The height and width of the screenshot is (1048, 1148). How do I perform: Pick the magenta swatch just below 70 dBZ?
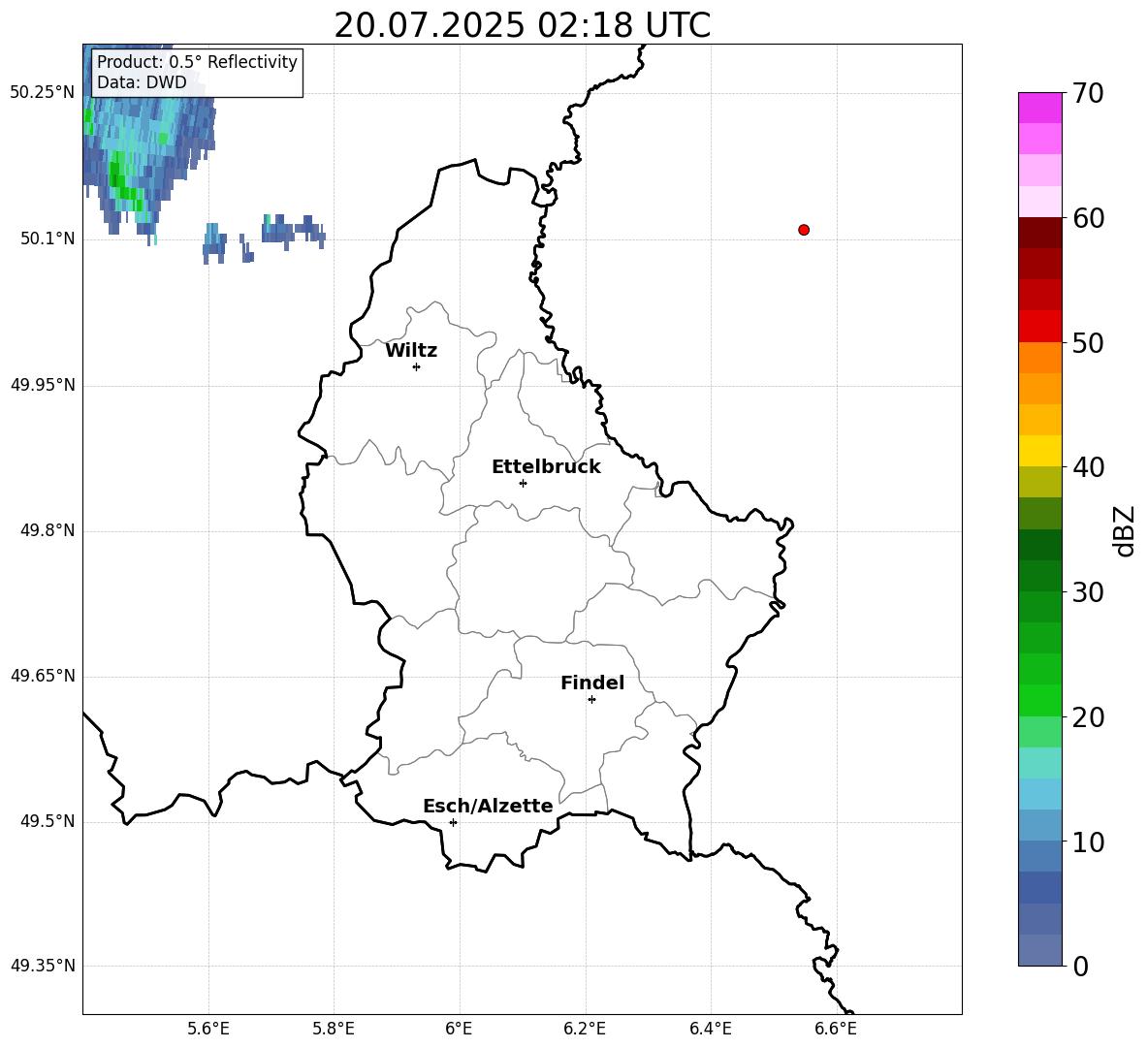pos(1039,108)
